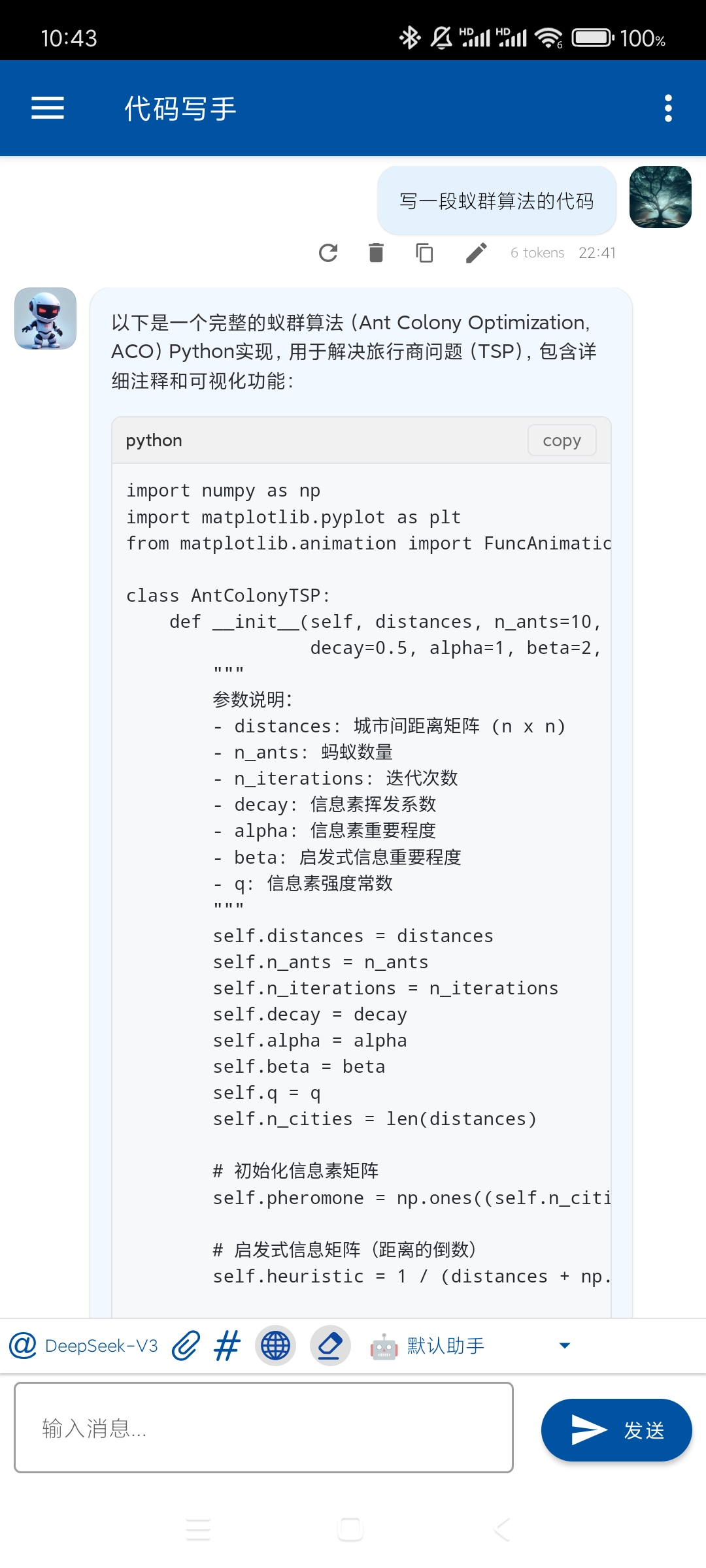706x1568 pixels.
Task: Edit the message via pencil icon
Action: tap(475, 253)
